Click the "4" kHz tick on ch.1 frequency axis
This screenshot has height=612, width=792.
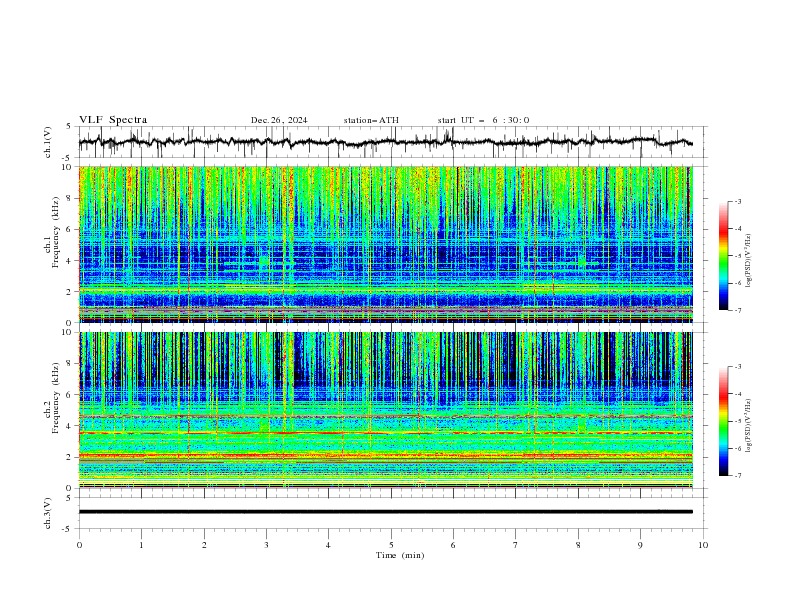click(70, 261)
